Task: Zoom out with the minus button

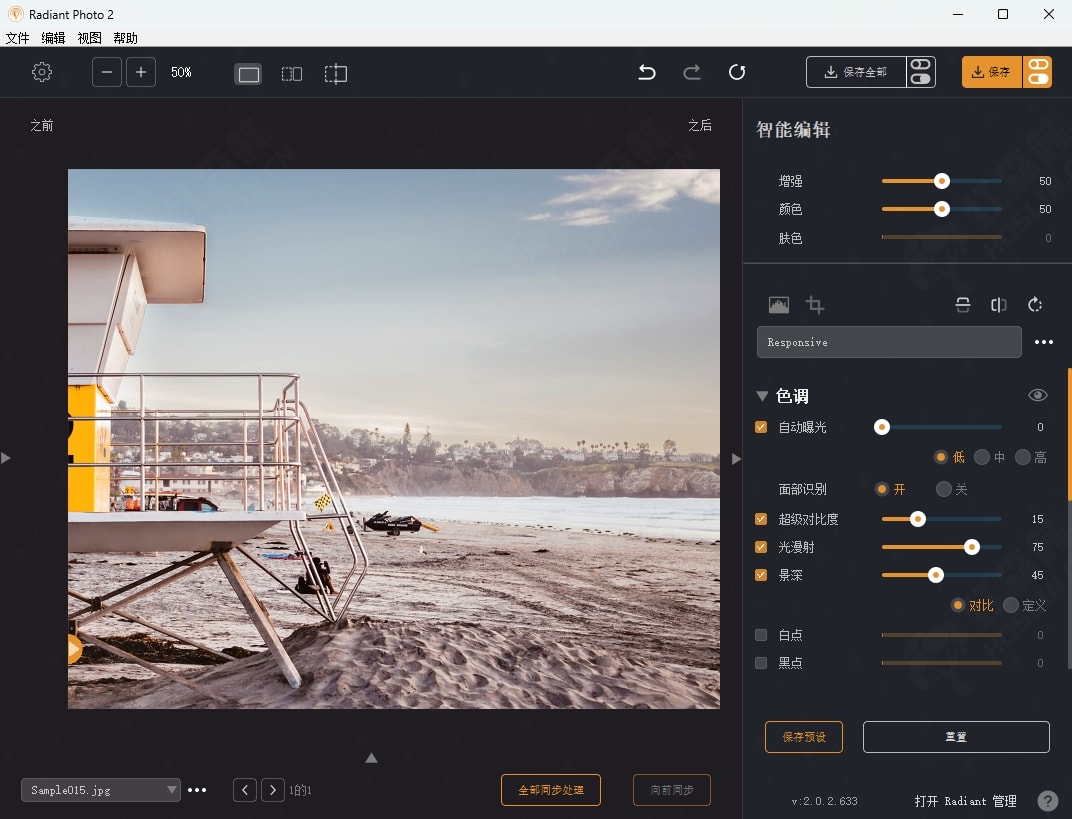Action: [107, 72]
